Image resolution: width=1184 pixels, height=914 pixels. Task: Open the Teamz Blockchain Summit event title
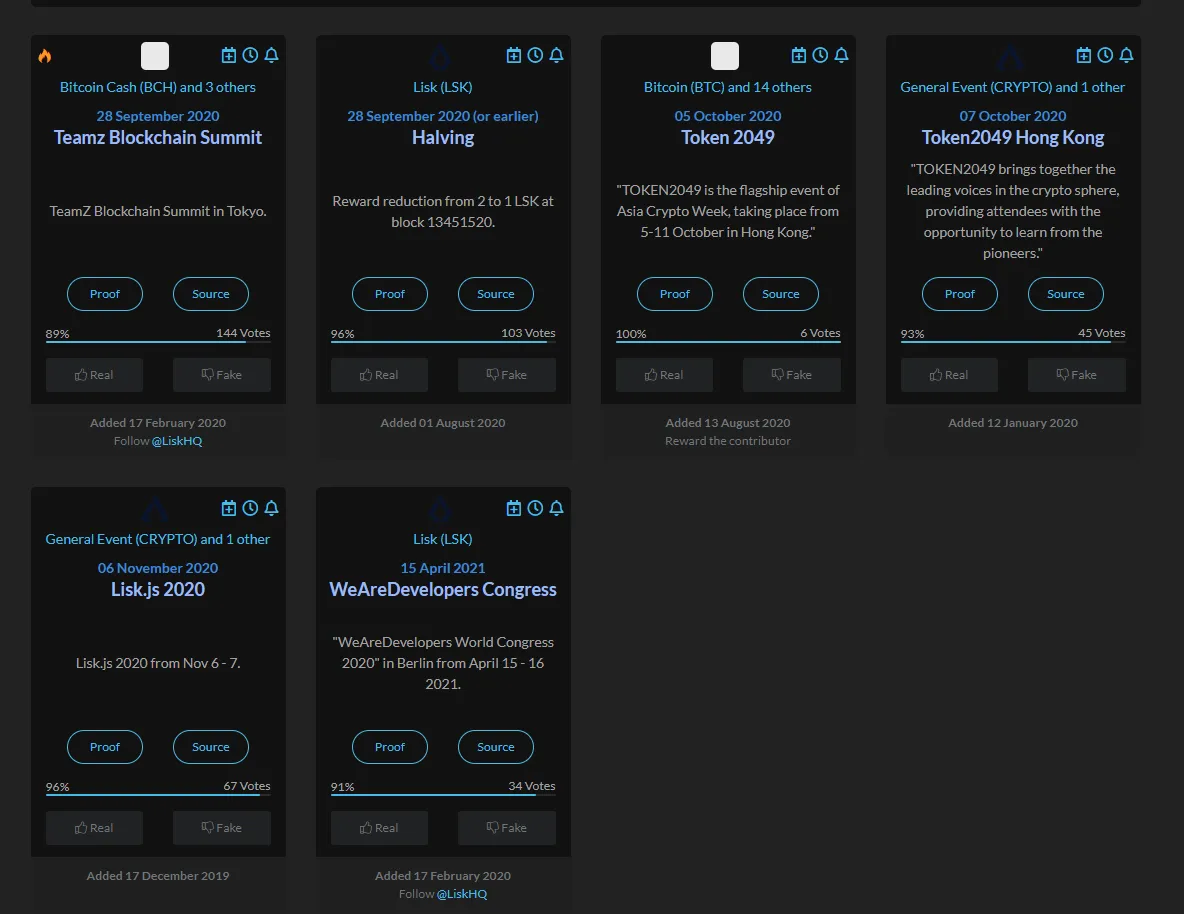[x=158, y=137]
